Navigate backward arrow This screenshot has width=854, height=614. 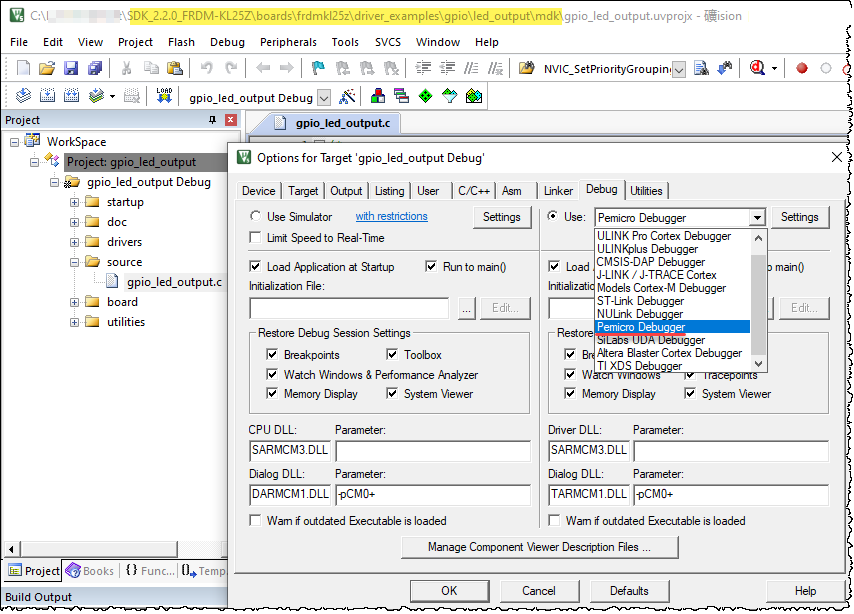(263, 68)
